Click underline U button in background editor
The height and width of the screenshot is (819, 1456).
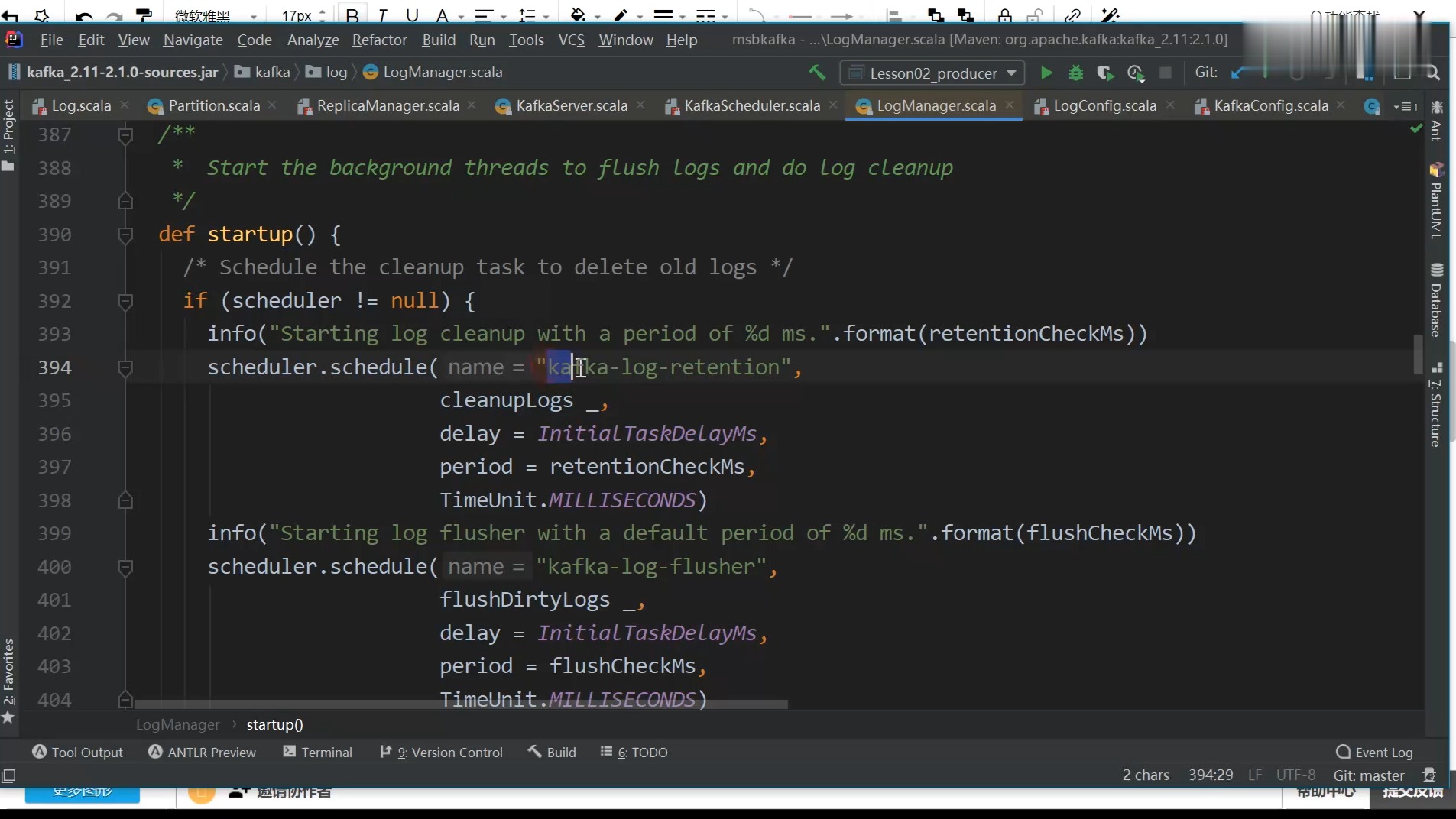pos(412,15)
